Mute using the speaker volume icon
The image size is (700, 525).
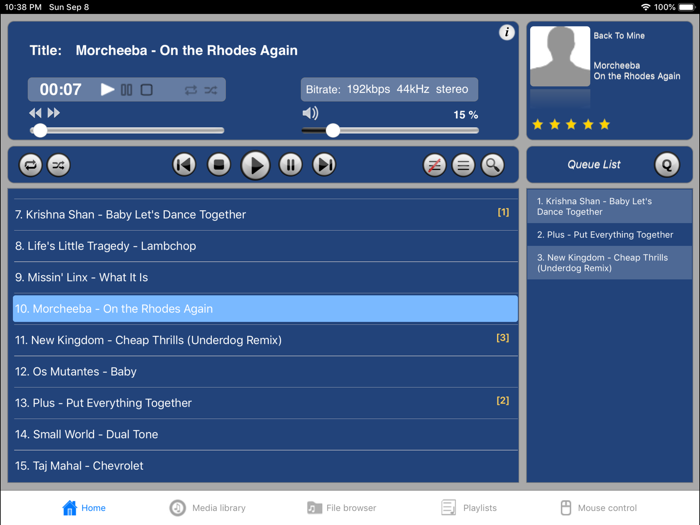click(x=310, y=113)
